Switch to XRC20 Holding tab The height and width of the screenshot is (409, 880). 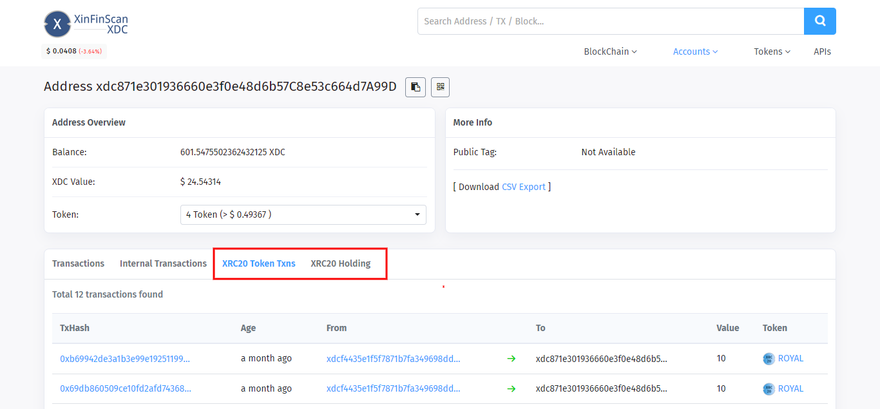point(340,264)
